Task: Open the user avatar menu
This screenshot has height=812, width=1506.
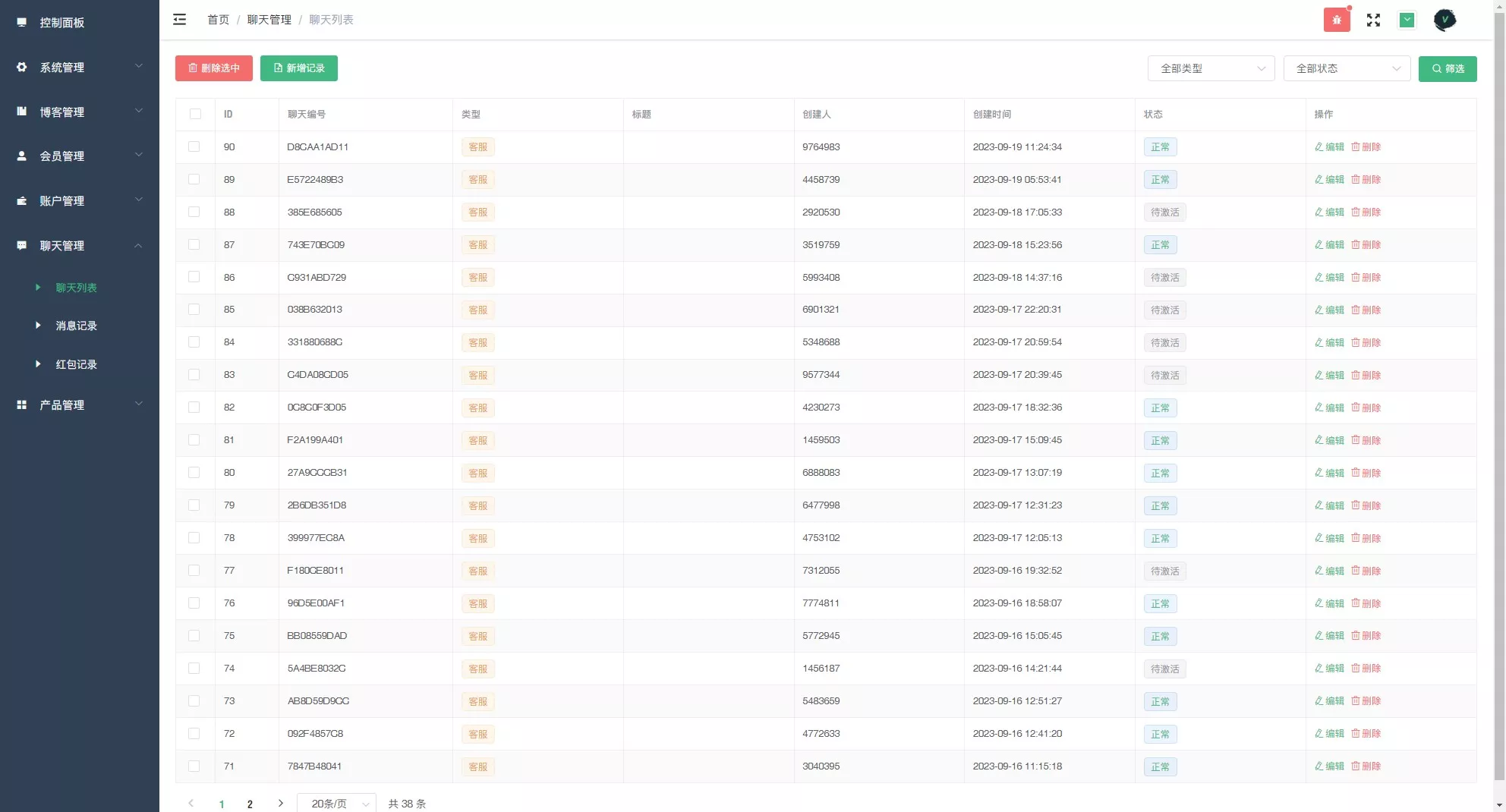Action: [1445, 20]
